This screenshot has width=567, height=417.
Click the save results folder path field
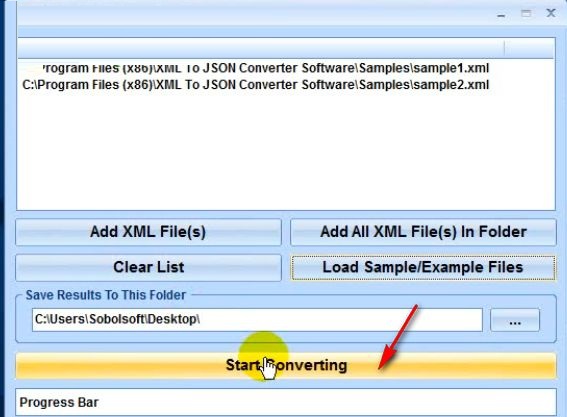click(x=257, y=320)
